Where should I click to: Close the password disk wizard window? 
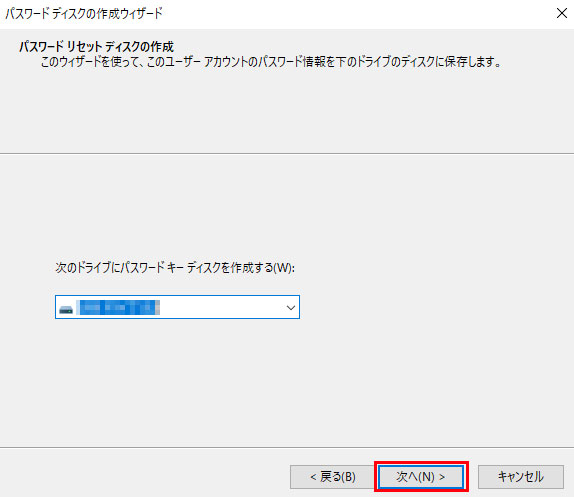point(562,14)
